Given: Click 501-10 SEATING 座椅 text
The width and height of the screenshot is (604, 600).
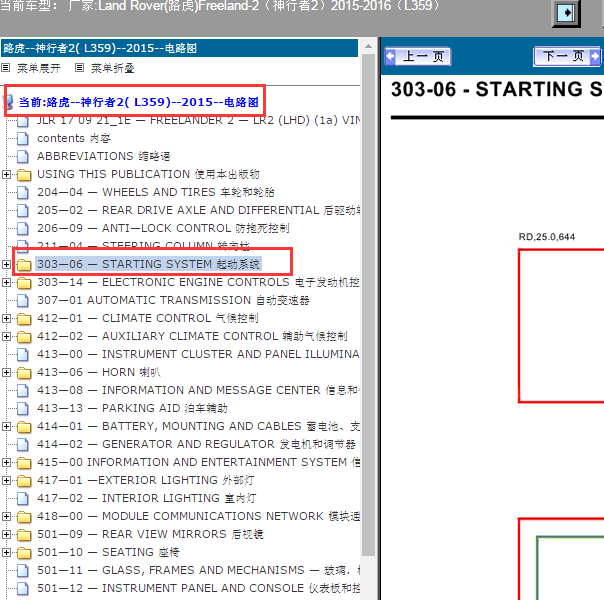Looking at the screenshot, I should tap(108, 552).
